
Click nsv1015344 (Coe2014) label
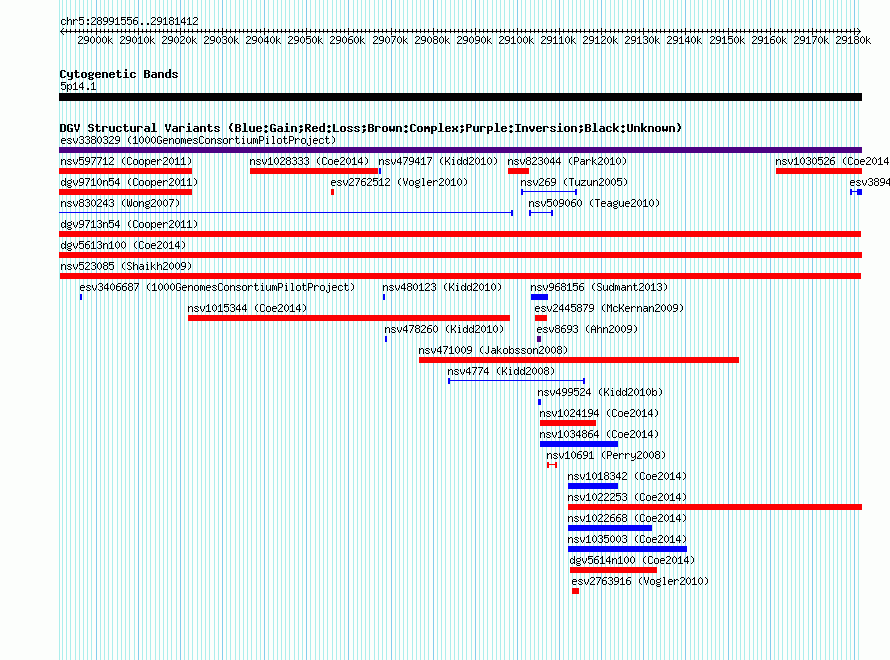click(x=247, y=308)
